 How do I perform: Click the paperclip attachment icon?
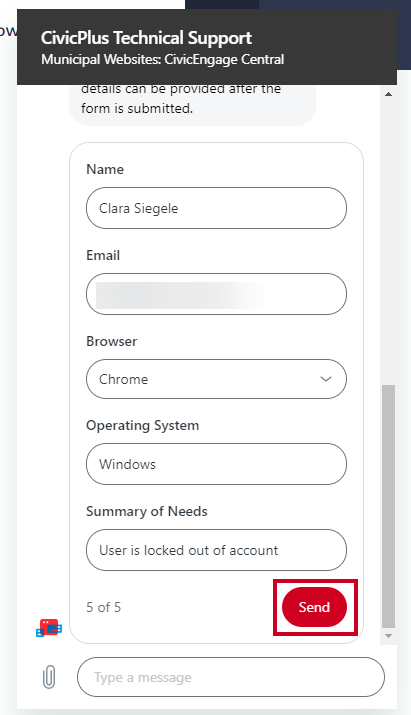click(x=49, y=677)
